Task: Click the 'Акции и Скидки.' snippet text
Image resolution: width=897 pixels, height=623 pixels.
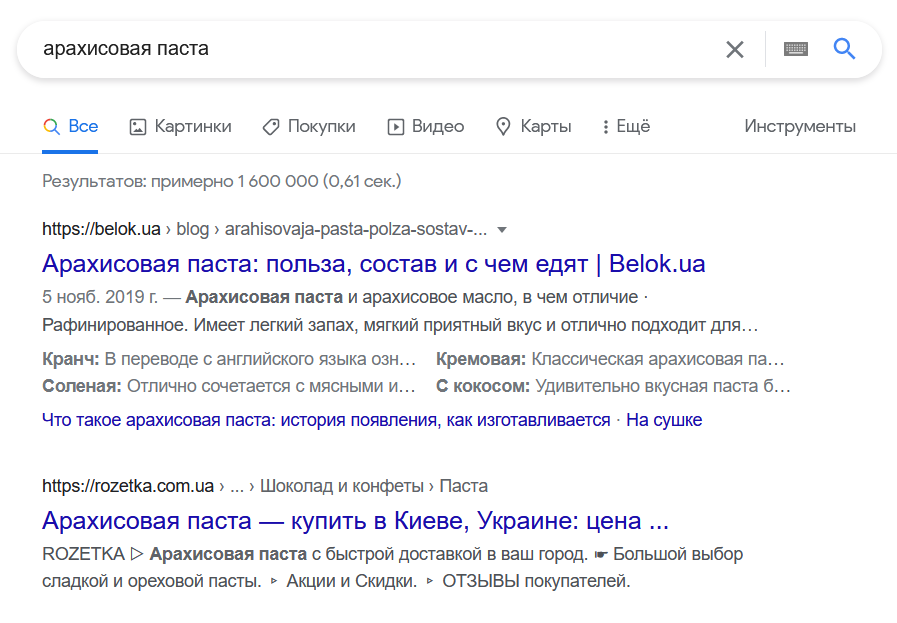Action: click(x=352, y=582)
